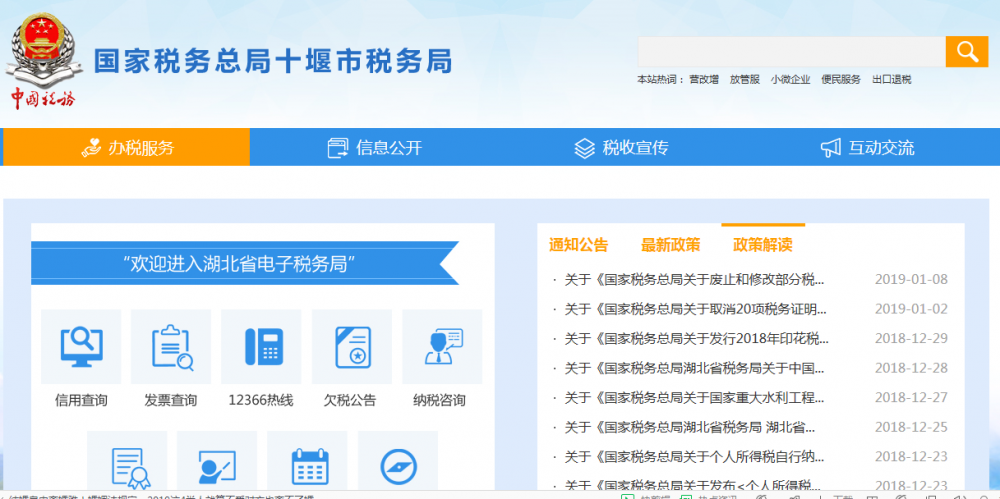
Task: Click the date 2018-12-29
Action: [911, 339]
